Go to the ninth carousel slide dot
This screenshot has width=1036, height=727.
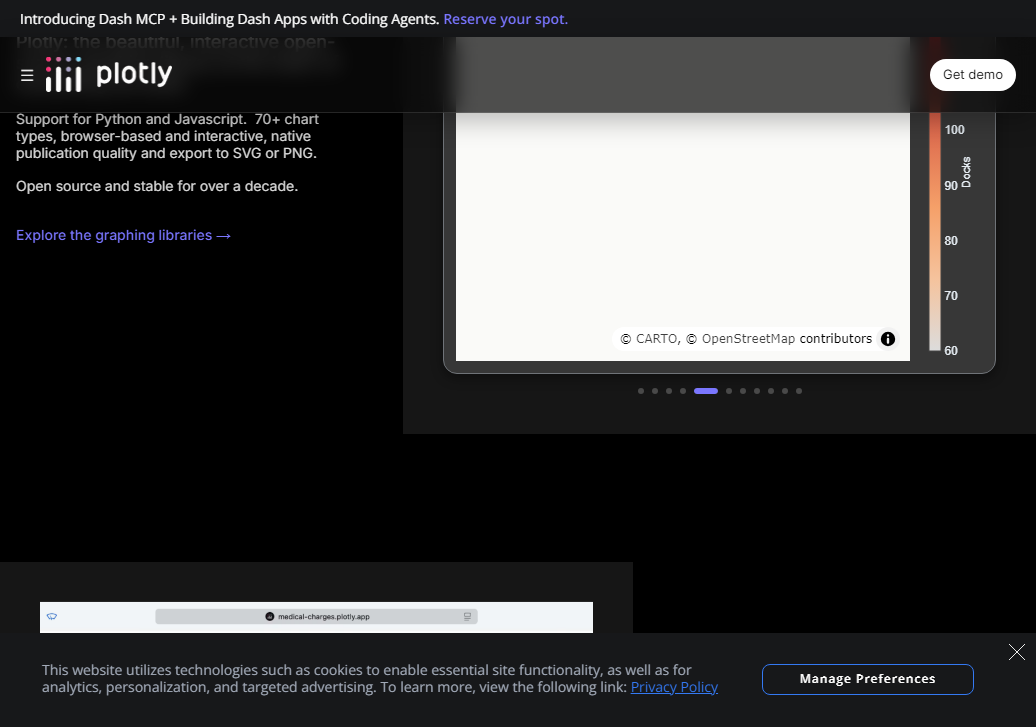[x=771, y=391]
